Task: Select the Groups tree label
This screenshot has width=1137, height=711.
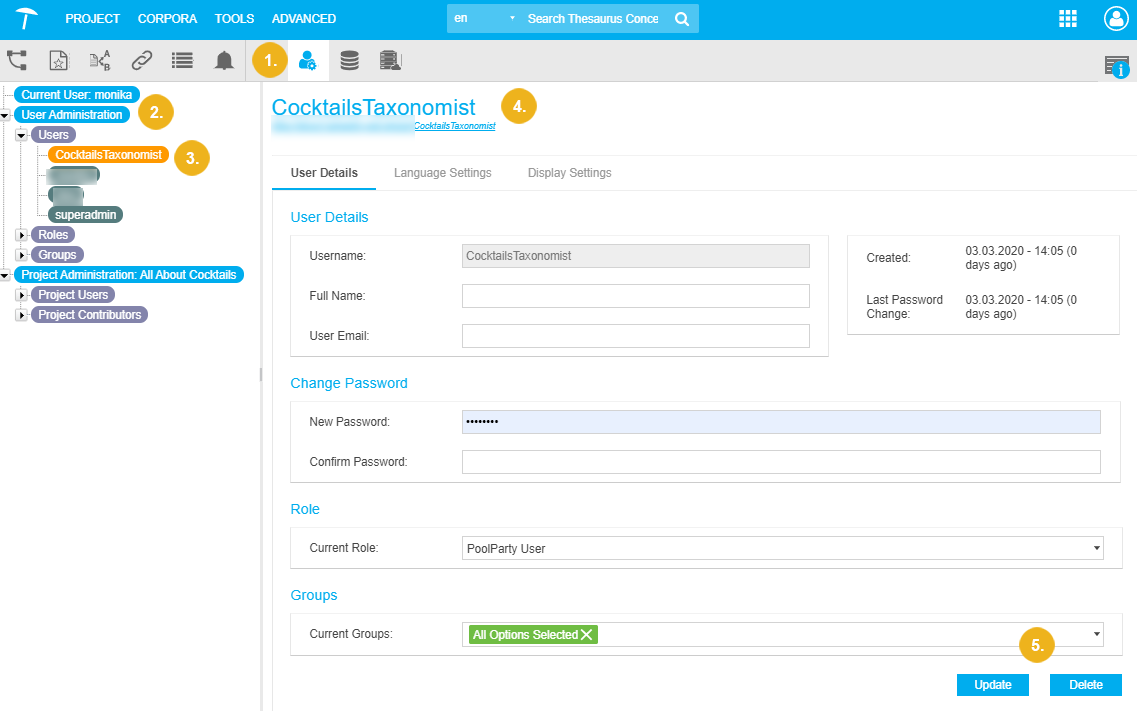Action: pos(57,255)
